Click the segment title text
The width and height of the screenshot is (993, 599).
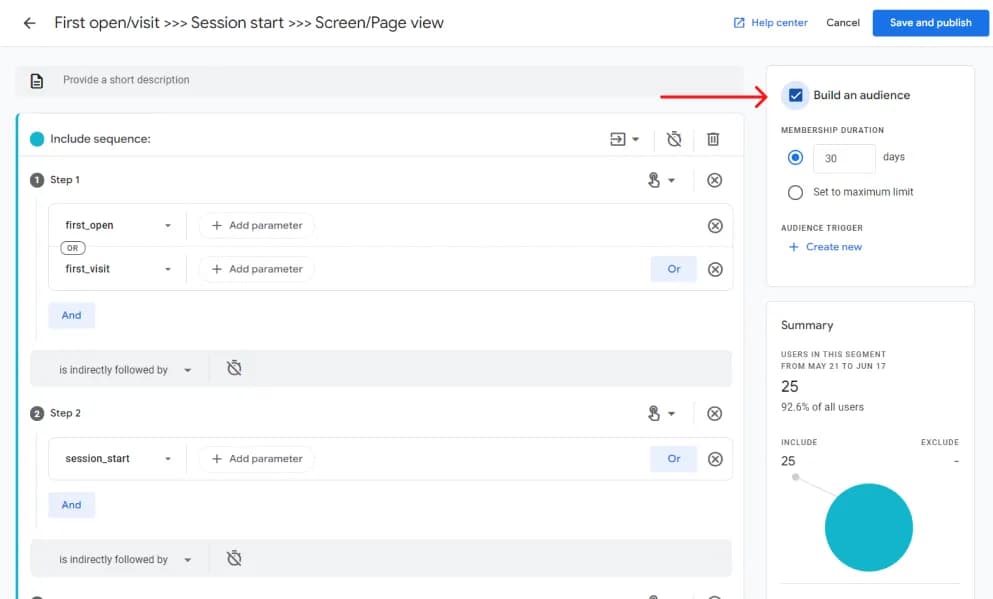coord(249,23)
